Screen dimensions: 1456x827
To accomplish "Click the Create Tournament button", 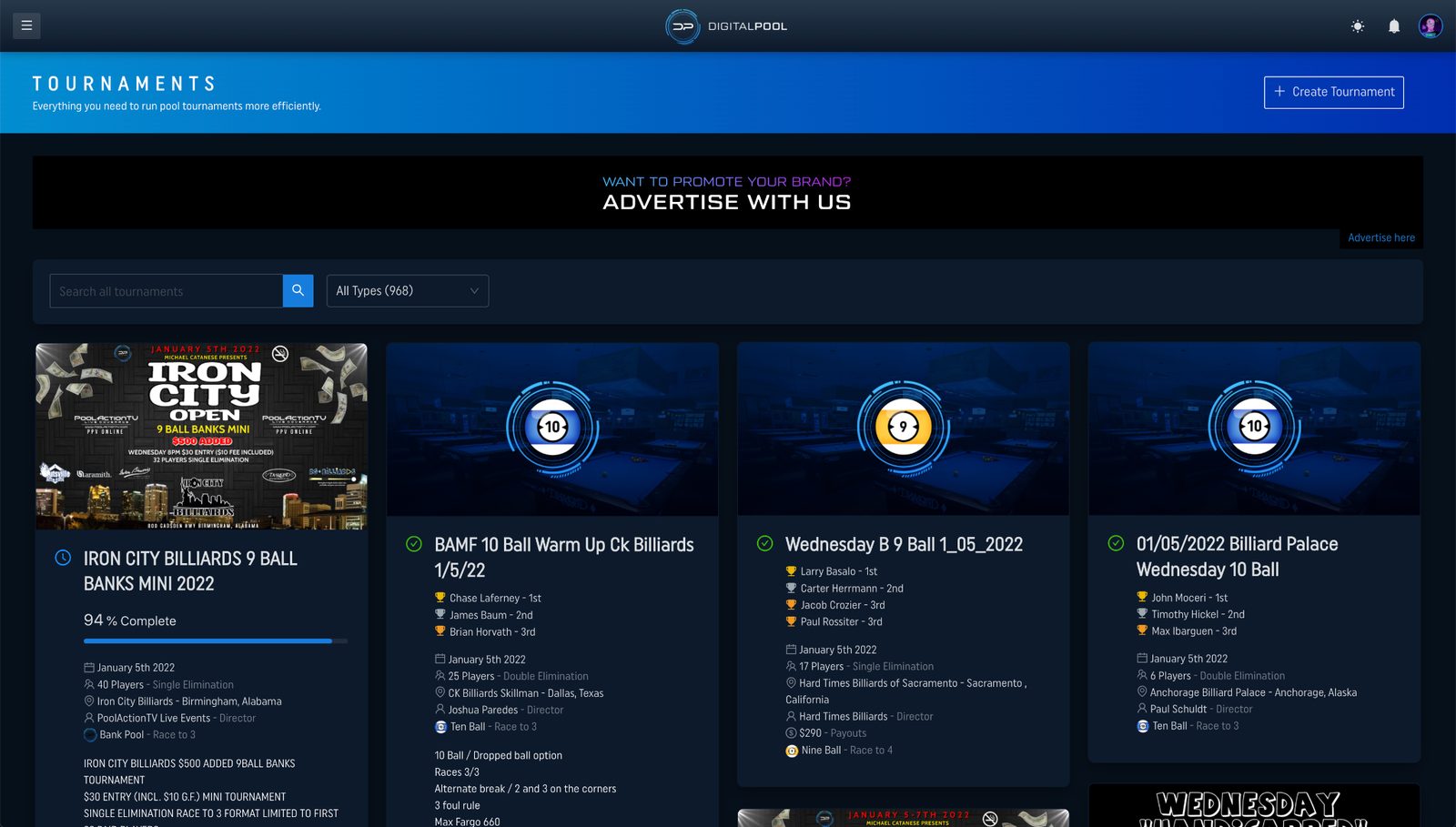I will [1334, 92].
